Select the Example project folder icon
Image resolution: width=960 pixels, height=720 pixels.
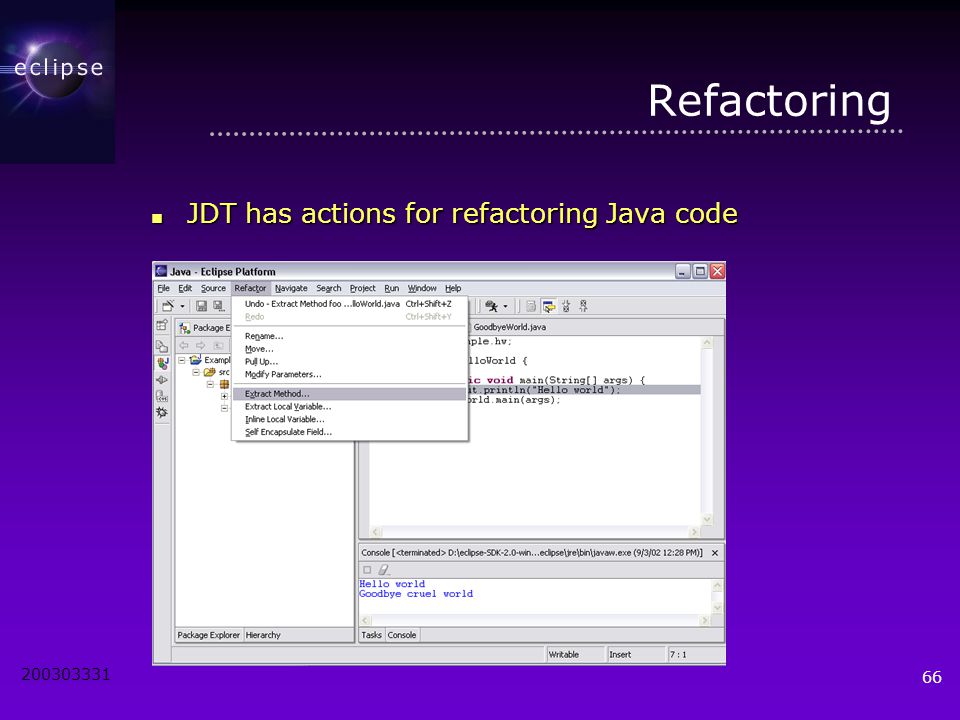coord(196,360)
